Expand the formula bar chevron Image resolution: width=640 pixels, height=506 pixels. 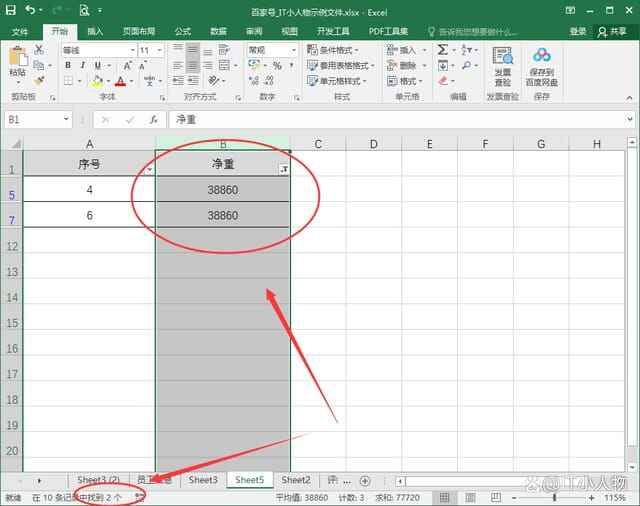pos(630,120)
